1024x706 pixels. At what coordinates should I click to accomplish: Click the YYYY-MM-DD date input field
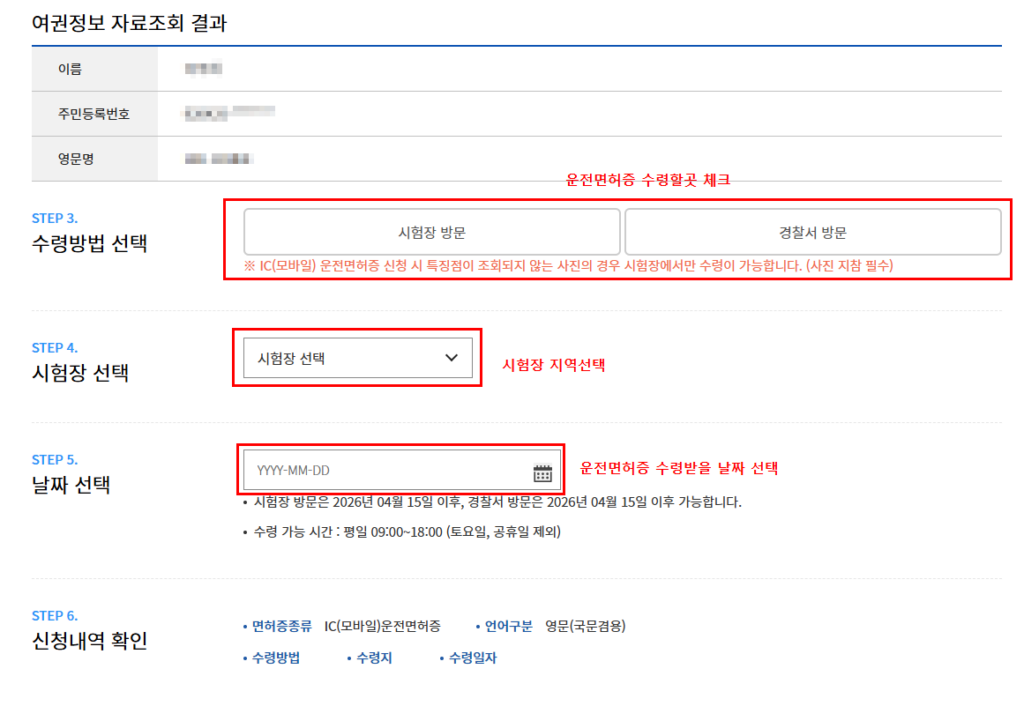[380, 471]
